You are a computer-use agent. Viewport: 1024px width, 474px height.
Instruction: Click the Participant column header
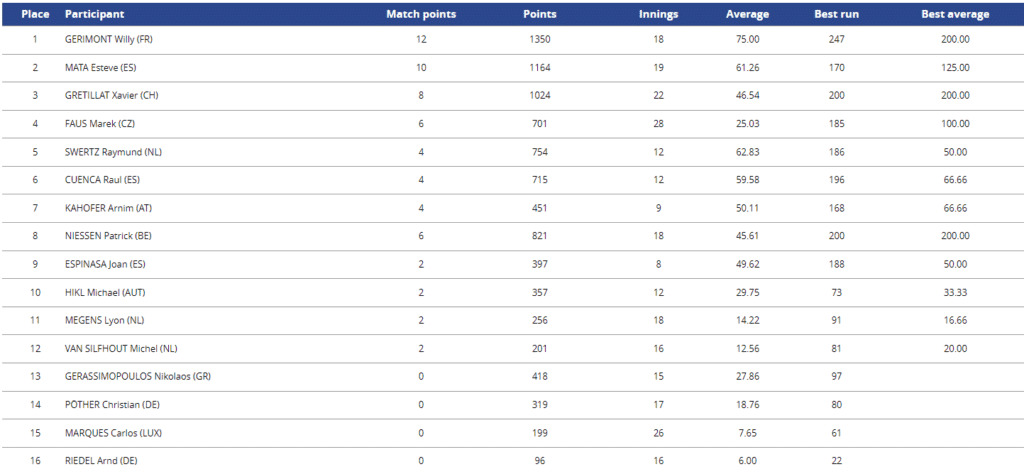tap(95, 14)
